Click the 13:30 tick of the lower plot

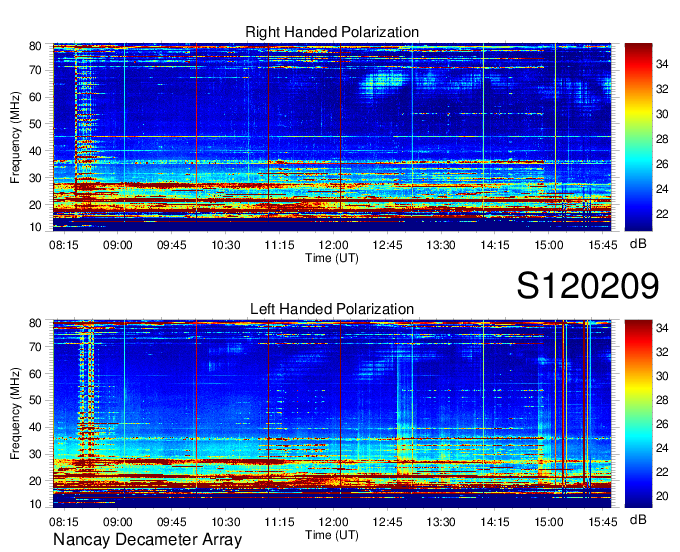[441, 522]
